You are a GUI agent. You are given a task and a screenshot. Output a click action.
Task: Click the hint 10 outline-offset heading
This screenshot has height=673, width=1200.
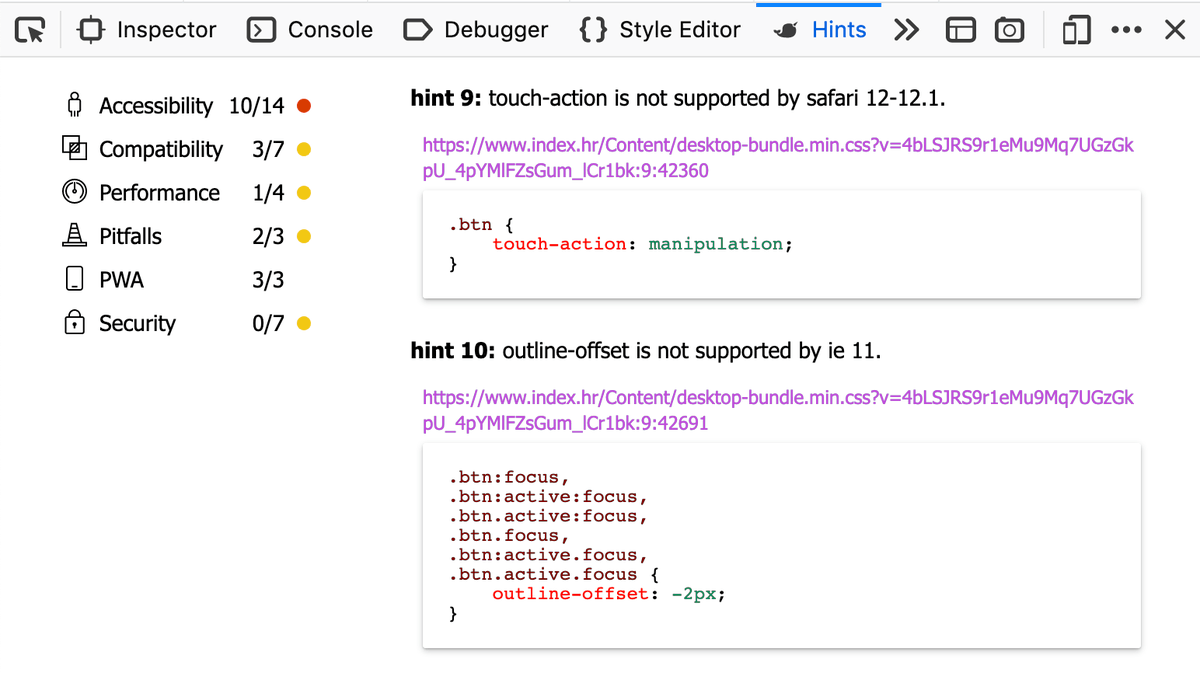[x=646, y=350]
